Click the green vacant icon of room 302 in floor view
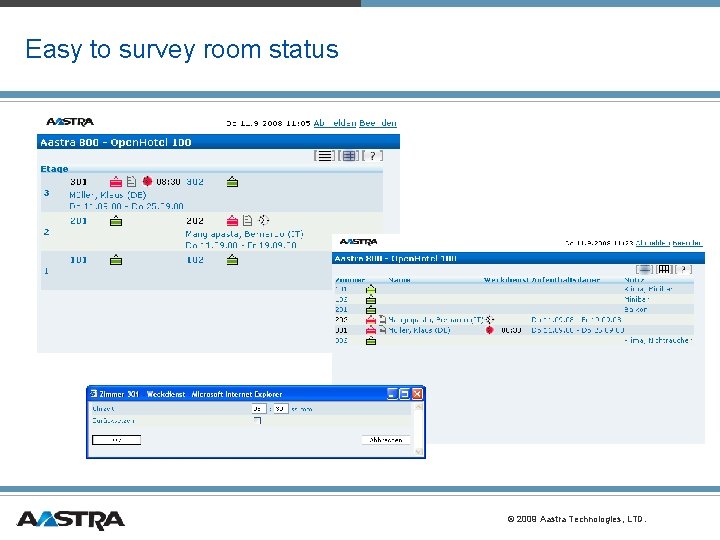 [232, 182]
